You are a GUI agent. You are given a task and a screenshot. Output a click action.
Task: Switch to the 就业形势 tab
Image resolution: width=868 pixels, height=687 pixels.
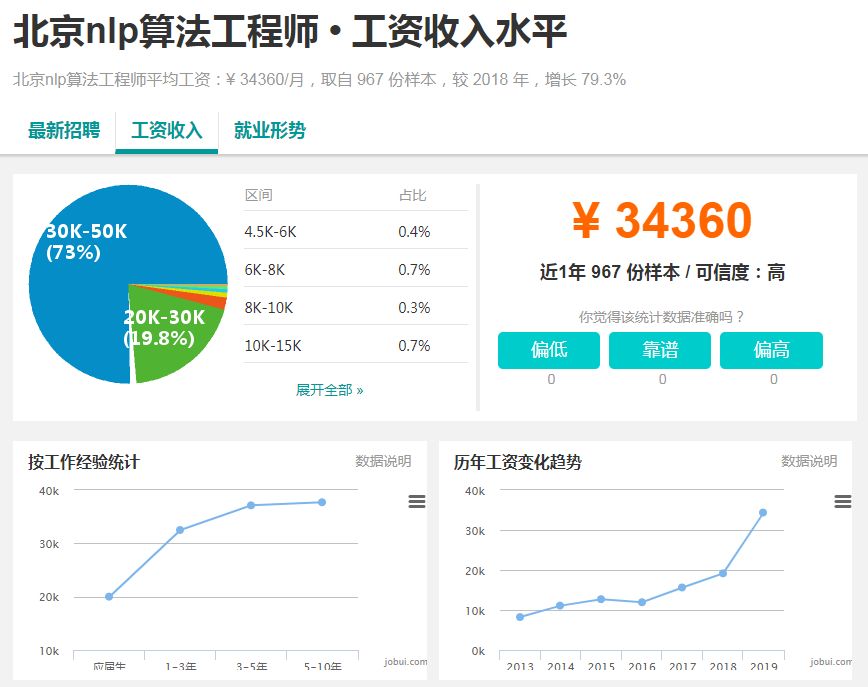(270, 131)
